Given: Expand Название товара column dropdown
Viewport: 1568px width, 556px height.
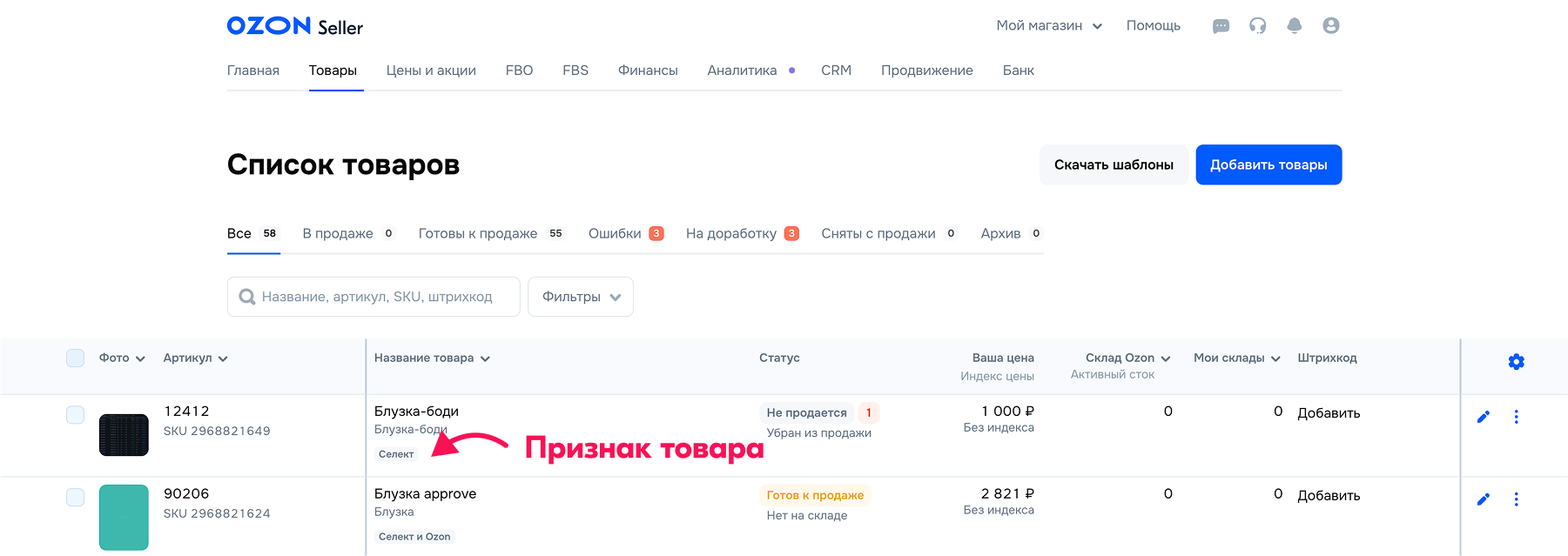Looking at the screenshot, I should pos(485,358).
